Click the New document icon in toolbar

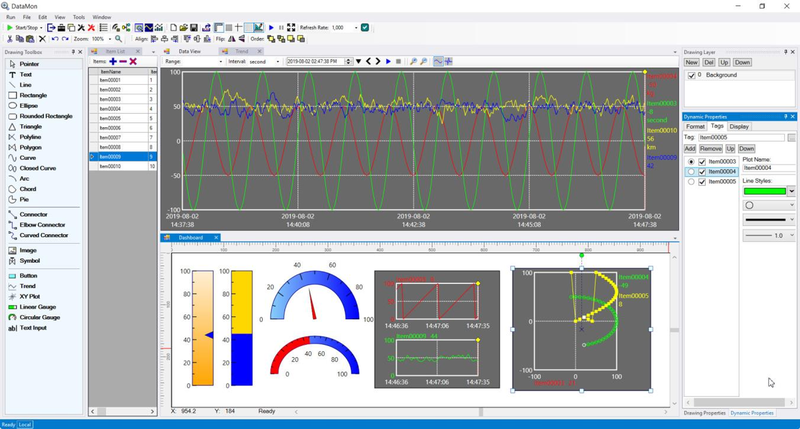pyautogui.click(x=173, y=28)
